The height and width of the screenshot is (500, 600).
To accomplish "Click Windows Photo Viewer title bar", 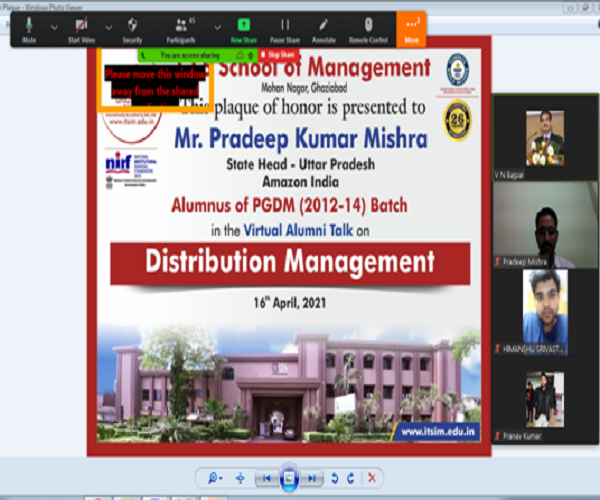I will (300, 7).
